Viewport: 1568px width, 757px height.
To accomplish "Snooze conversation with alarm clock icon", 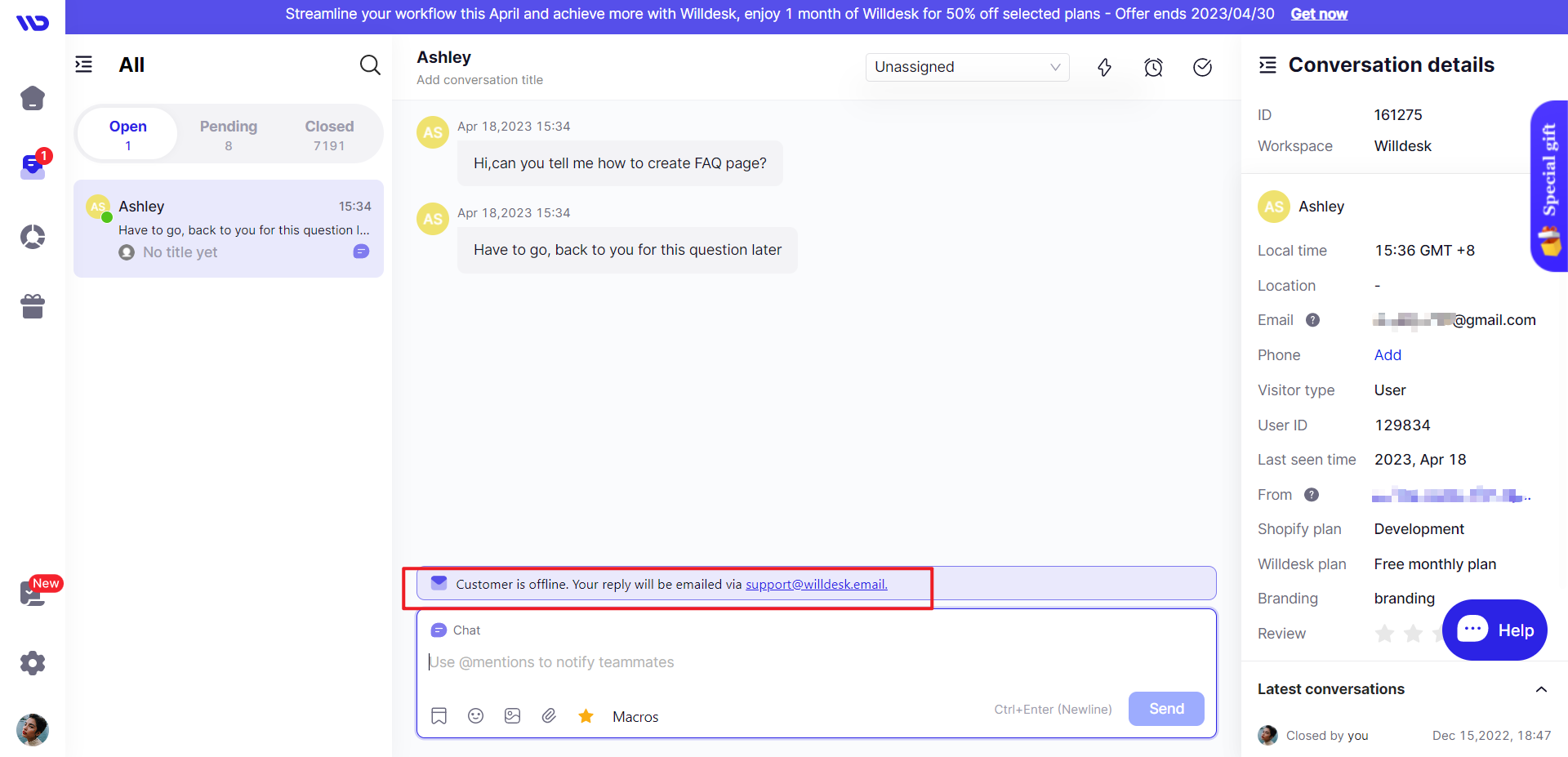I will [x=1153, y=67].
